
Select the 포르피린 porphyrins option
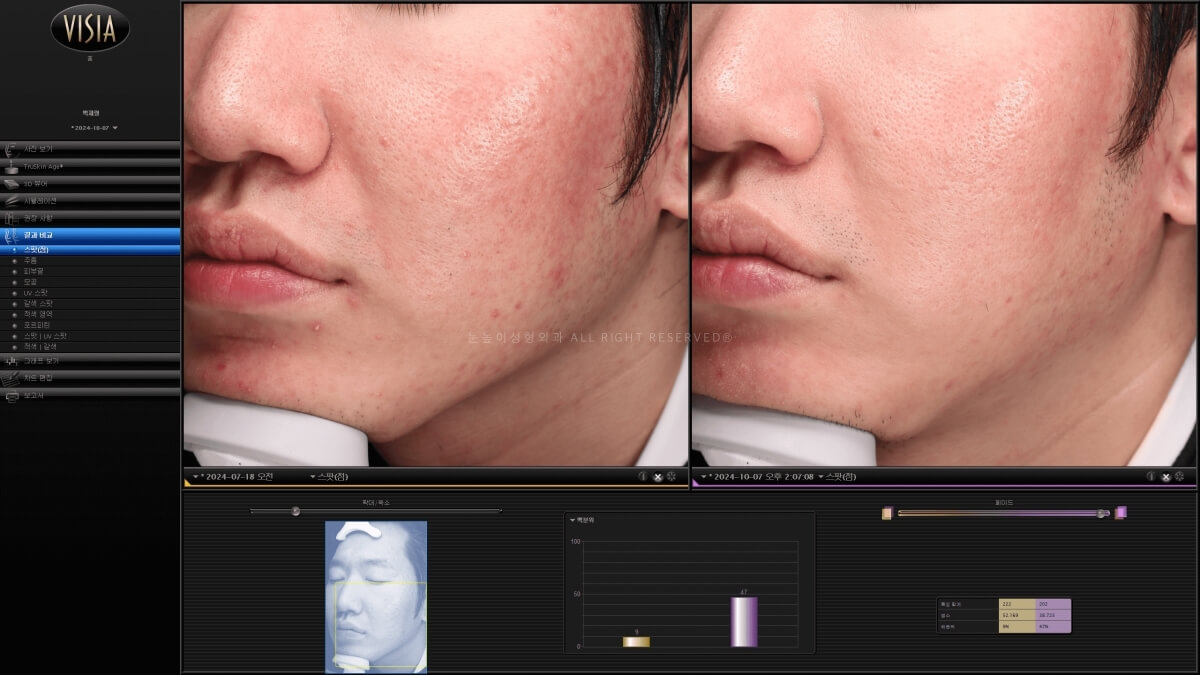coord(90,325)
